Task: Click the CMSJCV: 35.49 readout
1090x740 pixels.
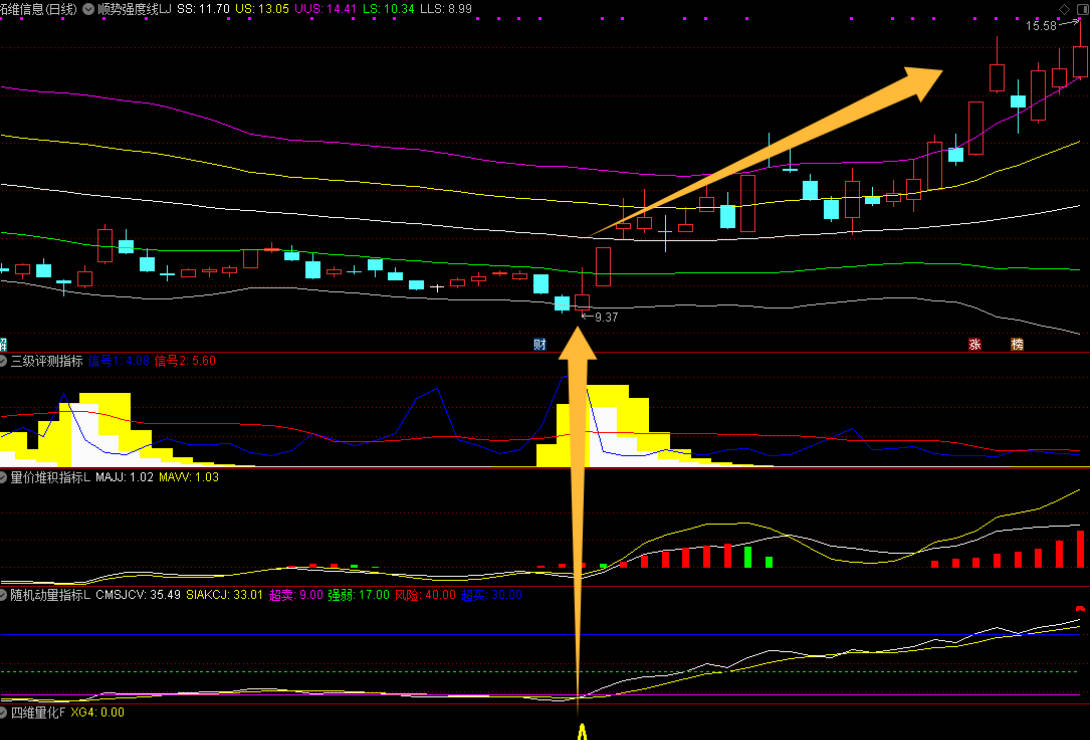Action: pyautogui.click(x=138, y=595)
